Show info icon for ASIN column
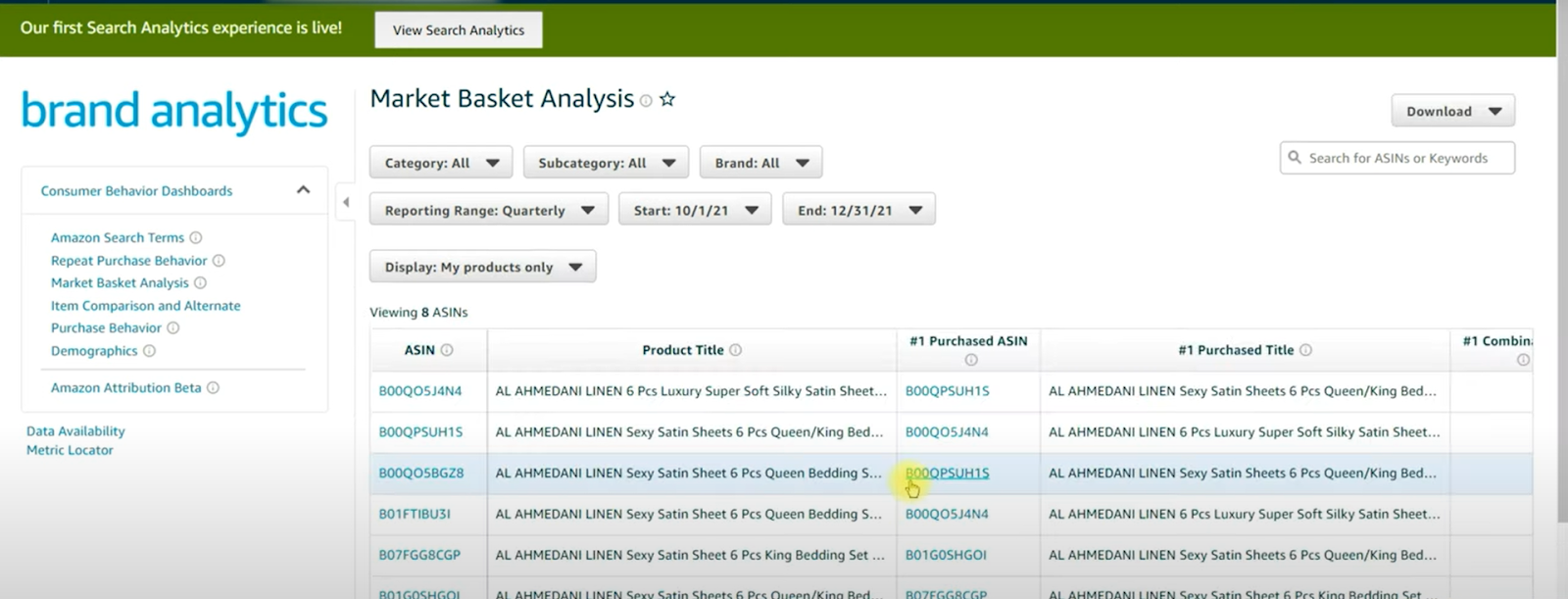The image size is (1568, 599). pos(447,350)
